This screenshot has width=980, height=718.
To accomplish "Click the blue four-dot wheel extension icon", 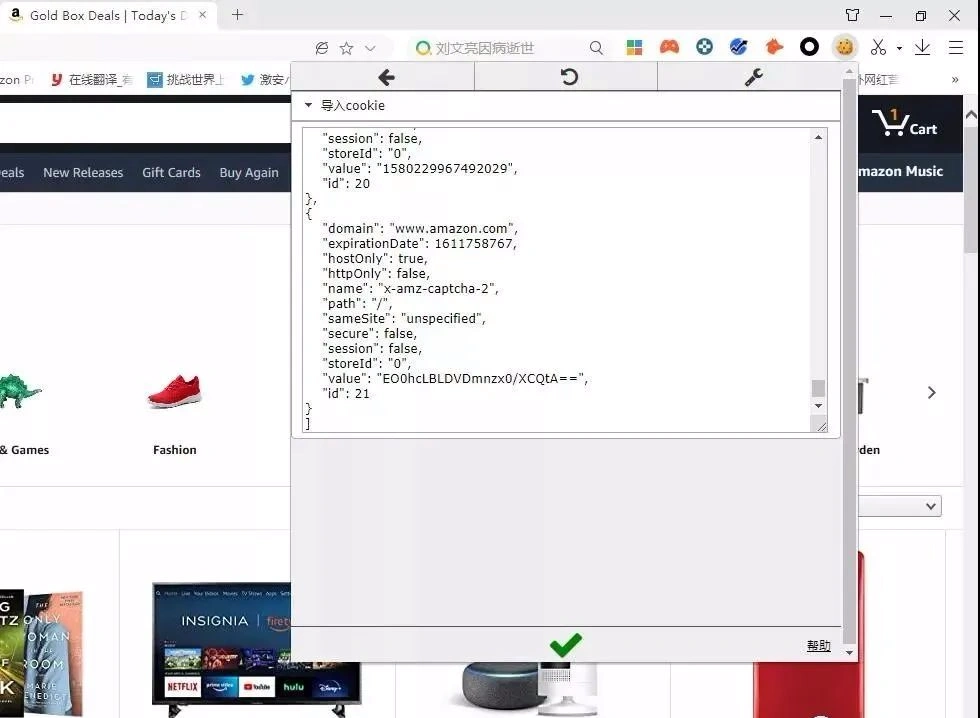I will tap(704, 47).
